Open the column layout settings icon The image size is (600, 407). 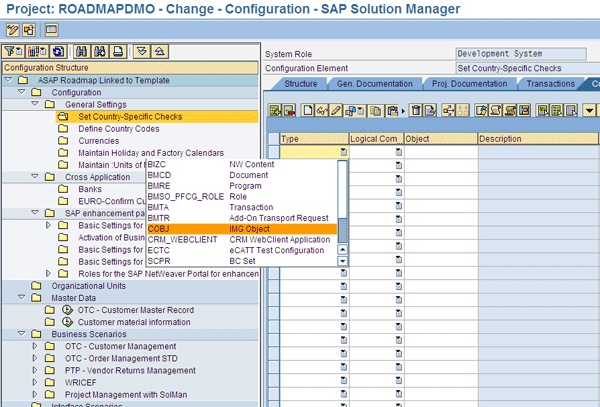(x=37, y=51)
